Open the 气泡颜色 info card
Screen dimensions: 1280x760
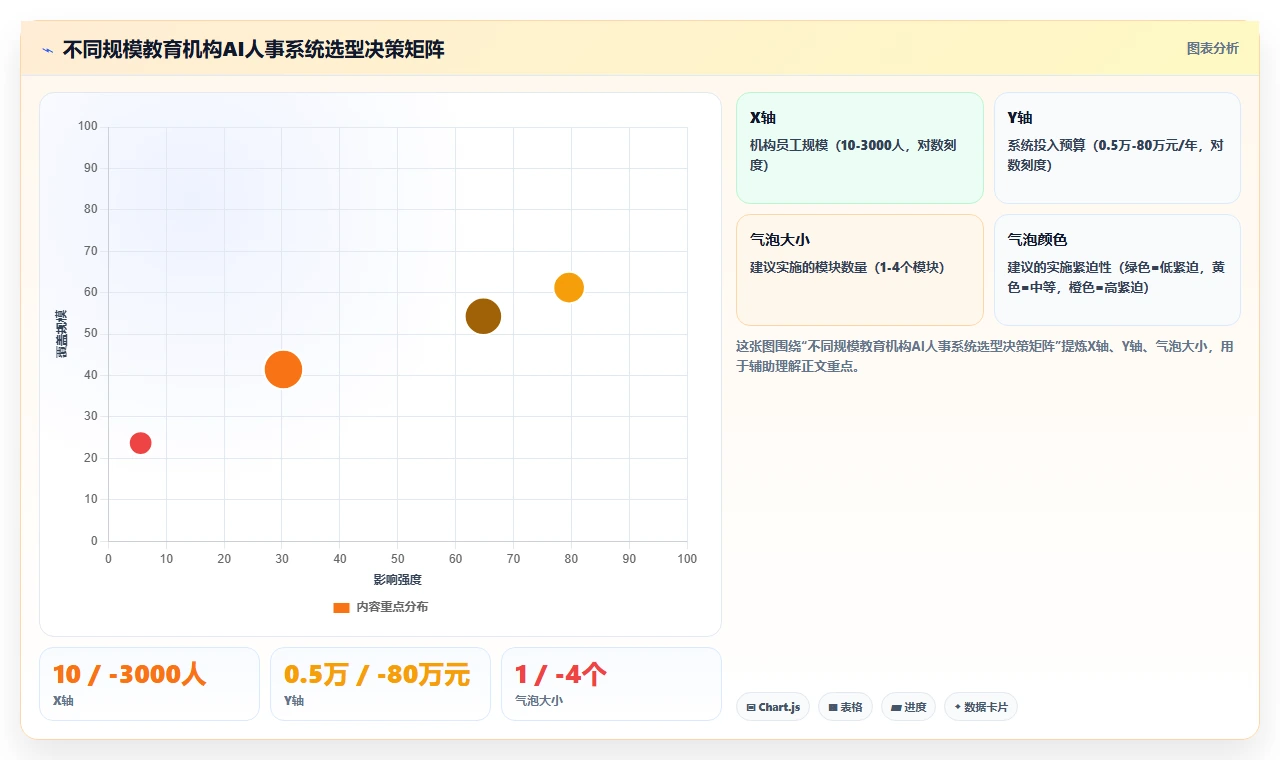coord(1117,270)
